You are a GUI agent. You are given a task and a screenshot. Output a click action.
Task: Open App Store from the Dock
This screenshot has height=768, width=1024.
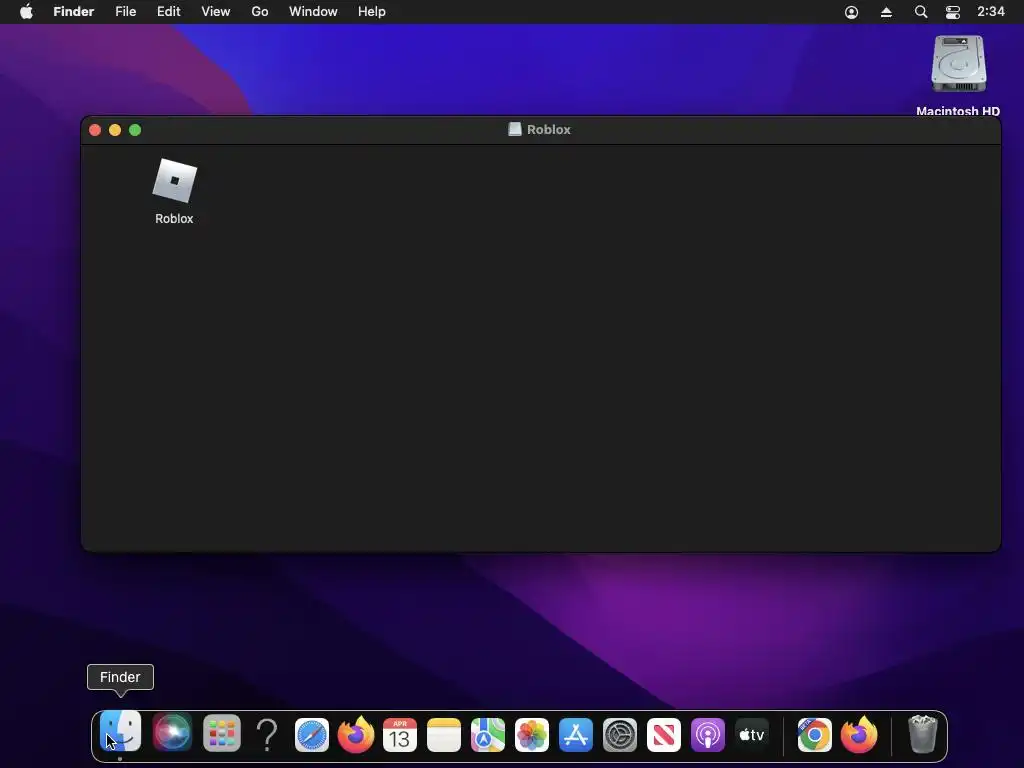(576, 735)
